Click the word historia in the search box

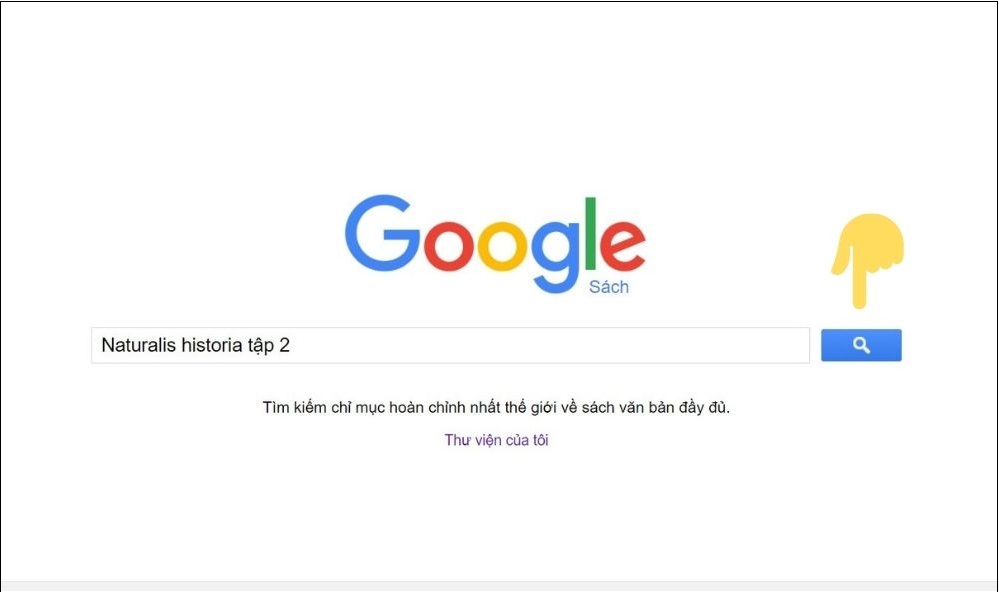tap(212, 345)
